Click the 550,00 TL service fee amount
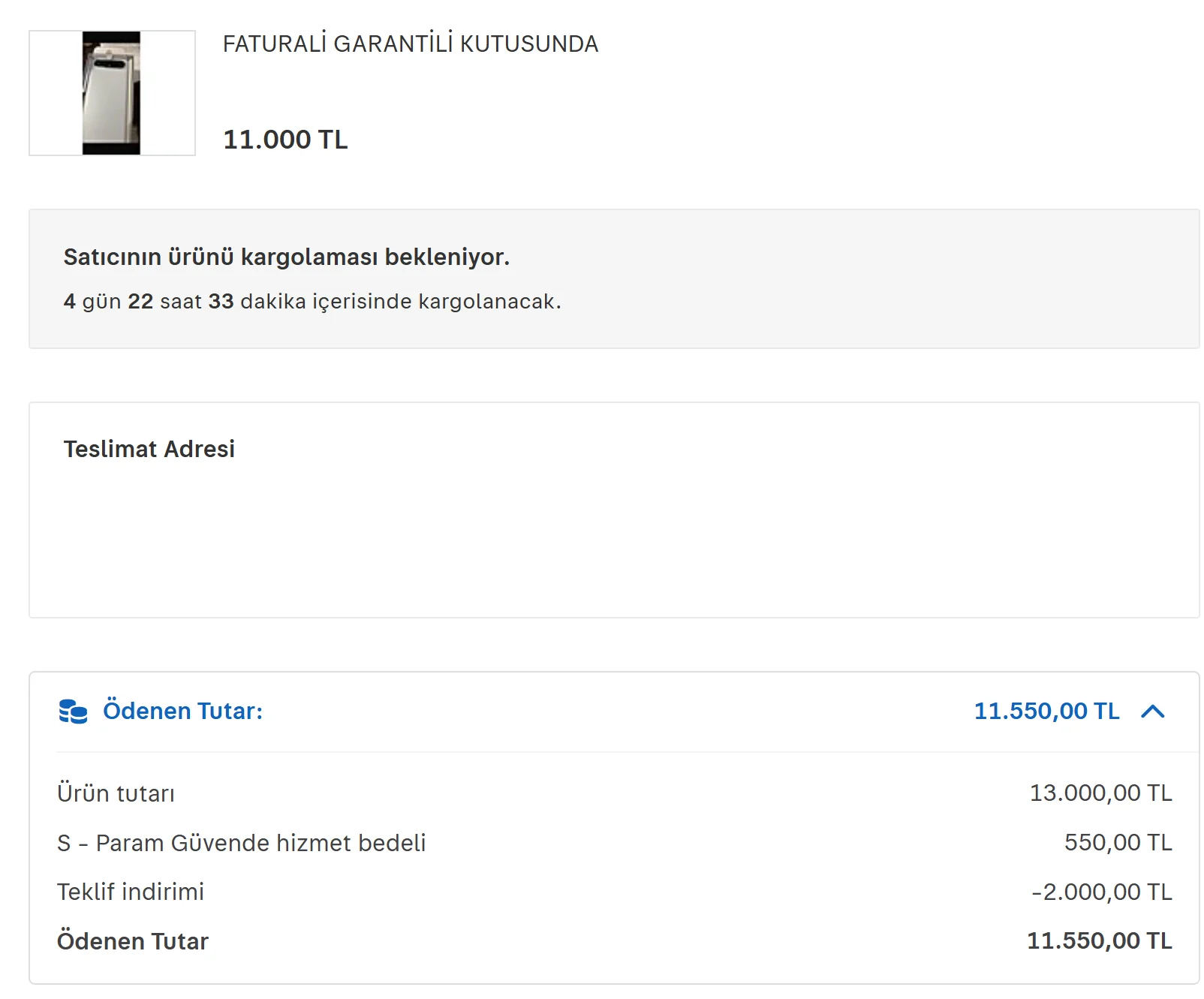Viewport: 1204px width, 999px height. tap(1117, 843)
